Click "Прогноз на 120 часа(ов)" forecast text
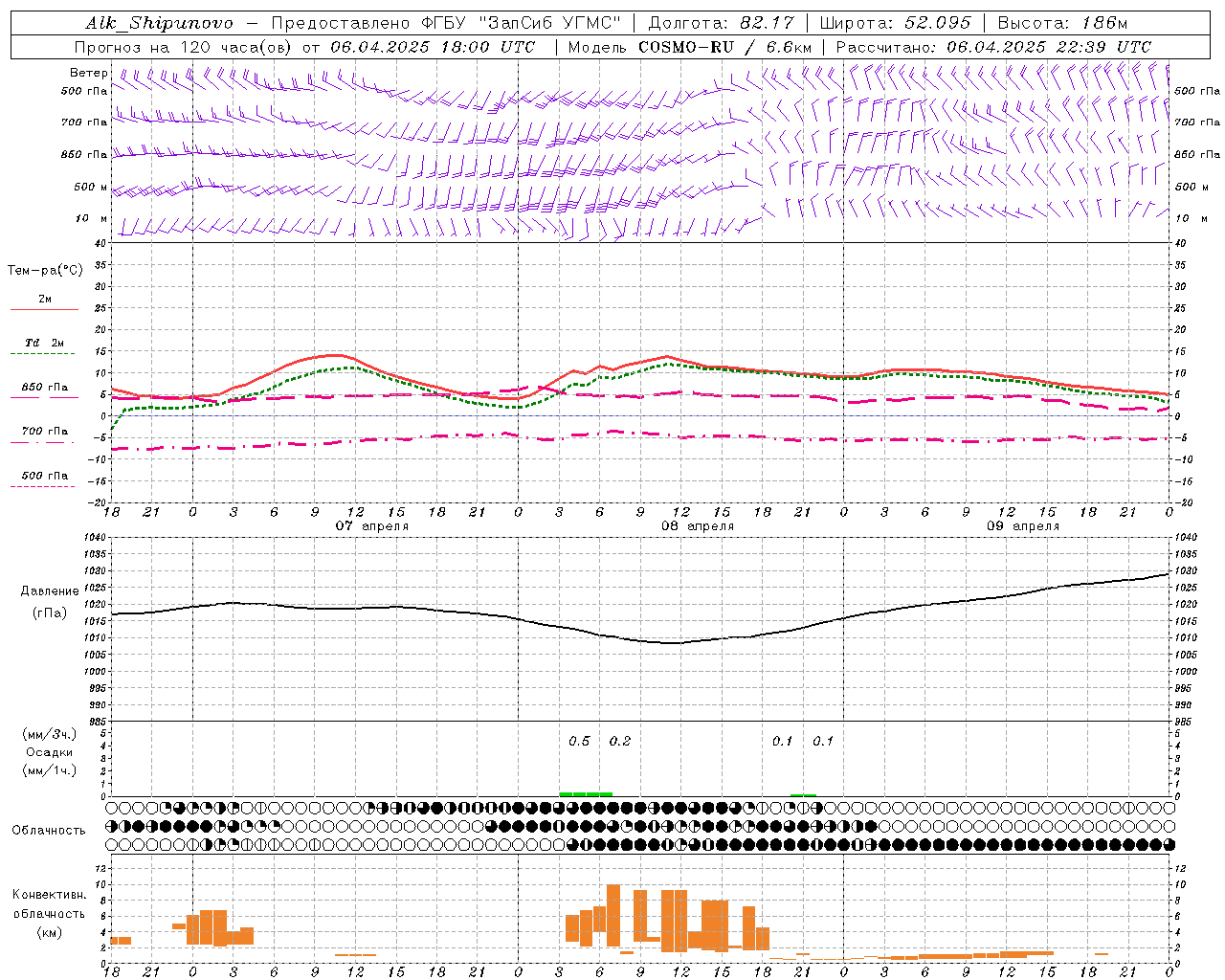Image resolution: width=1225 pixels, height=980 pixels. coord(183,47)
